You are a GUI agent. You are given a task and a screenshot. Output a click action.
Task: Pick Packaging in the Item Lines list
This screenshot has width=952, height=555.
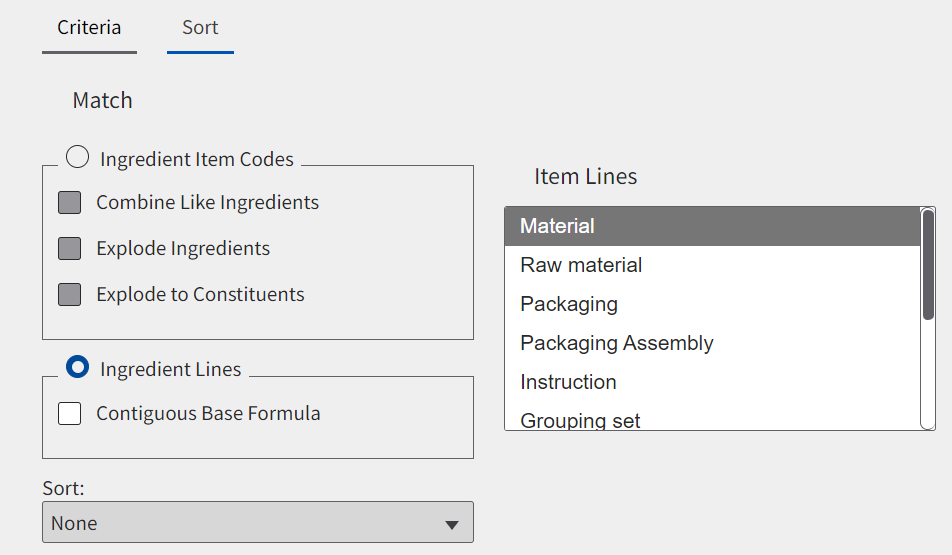click(x=711, y=304)
